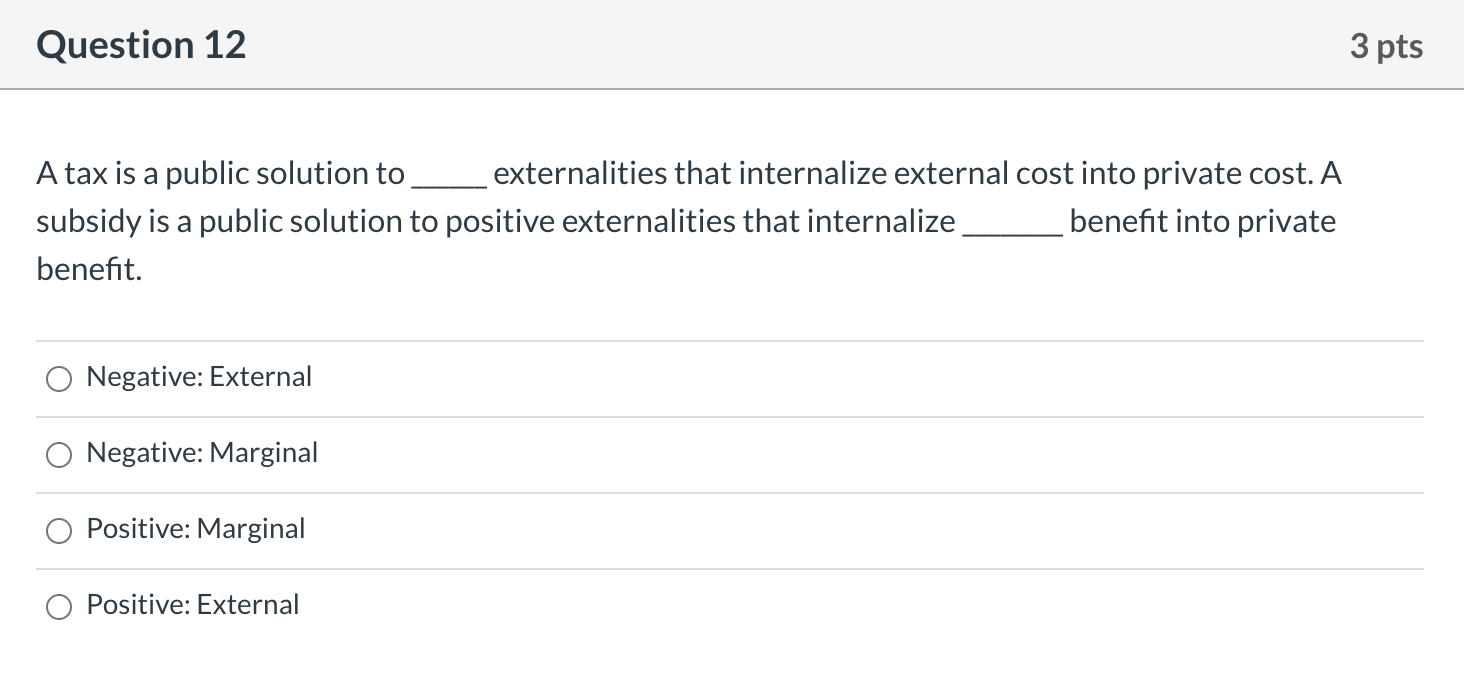
Task: Click the word externalities in the prompt
Action: (x=571, y=172)
